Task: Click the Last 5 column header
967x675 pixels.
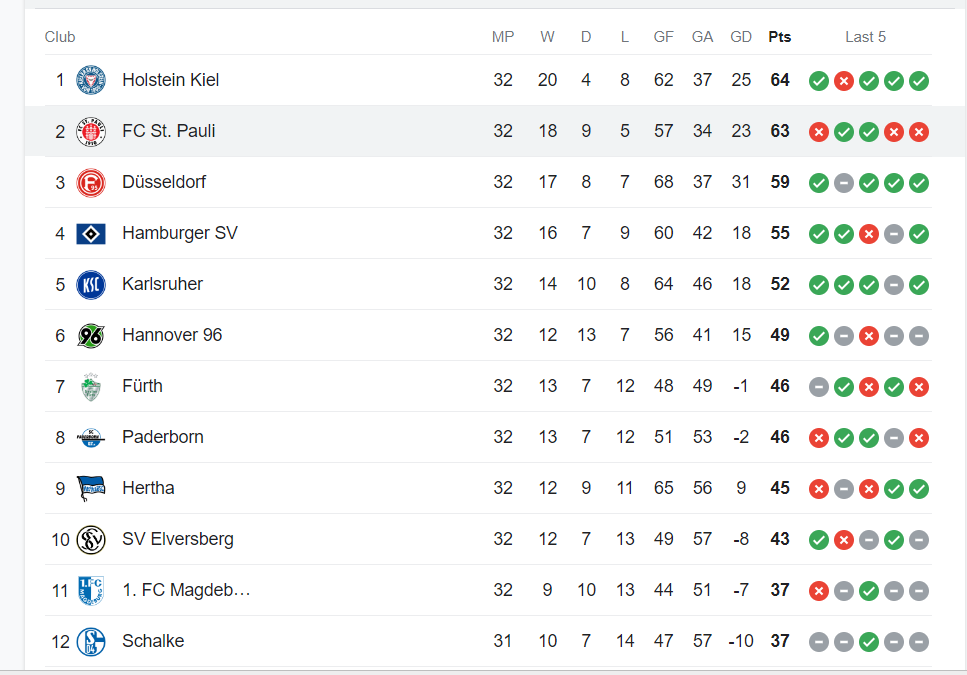Action: coord(865,37)
